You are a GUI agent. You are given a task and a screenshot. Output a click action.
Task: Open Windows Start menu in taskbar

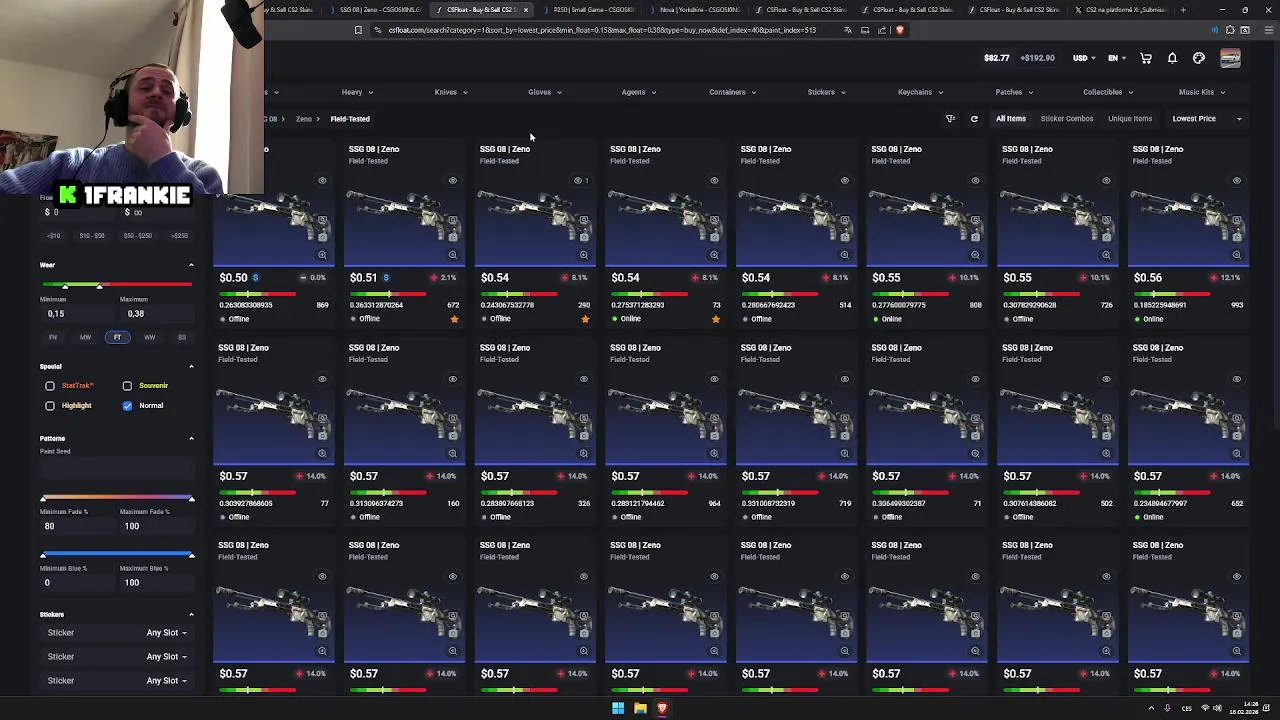618,709
